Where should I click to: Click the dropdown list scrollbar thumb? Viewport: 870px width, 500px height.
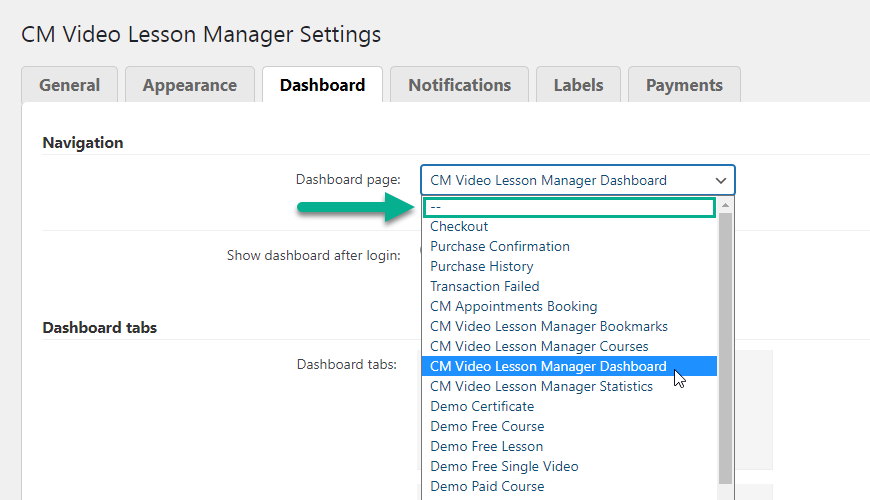[725, 349]
